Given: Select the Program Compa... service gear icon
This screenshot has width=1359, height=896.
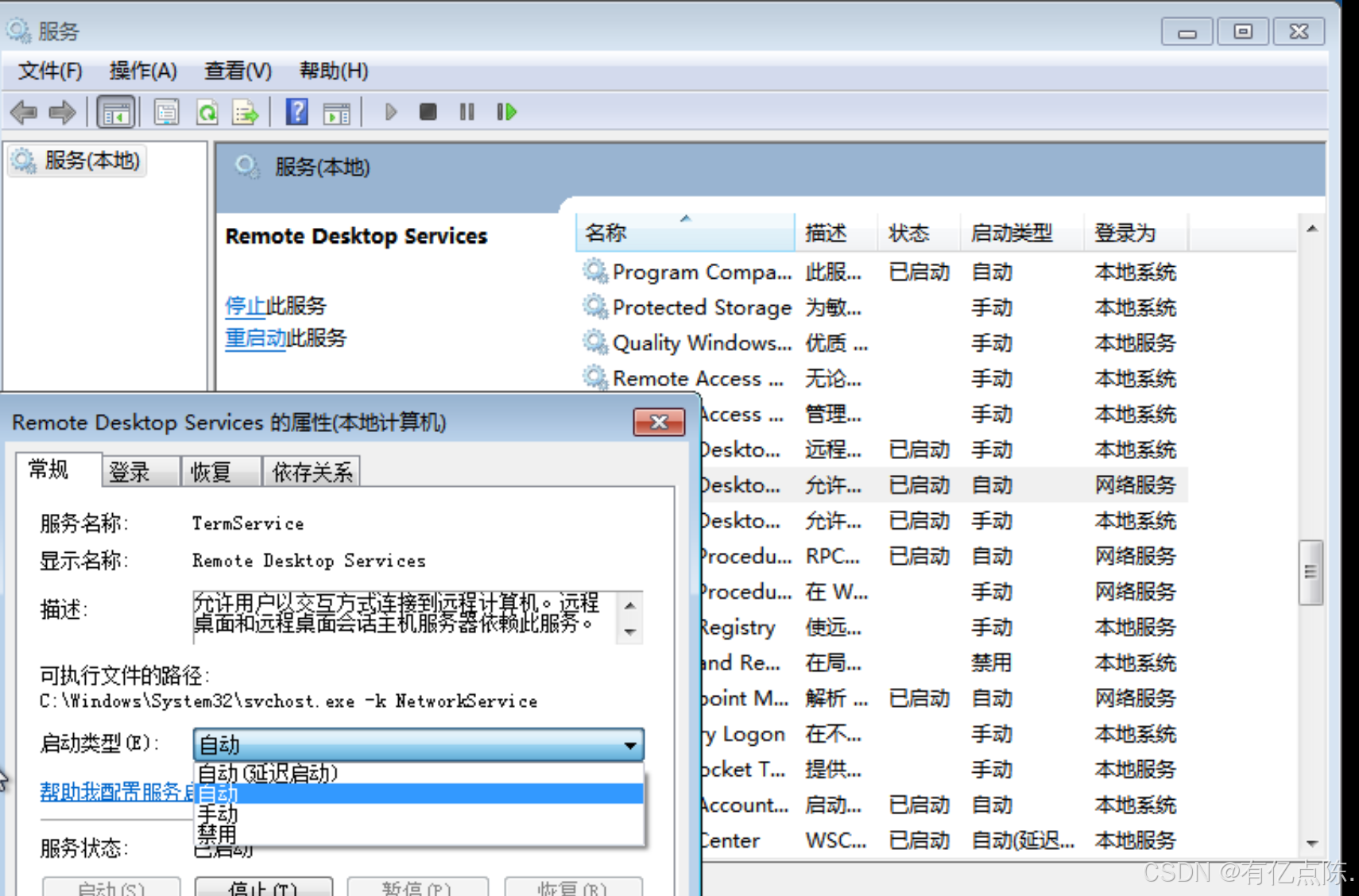Looking at the screenshot, I should click(594, 272).
